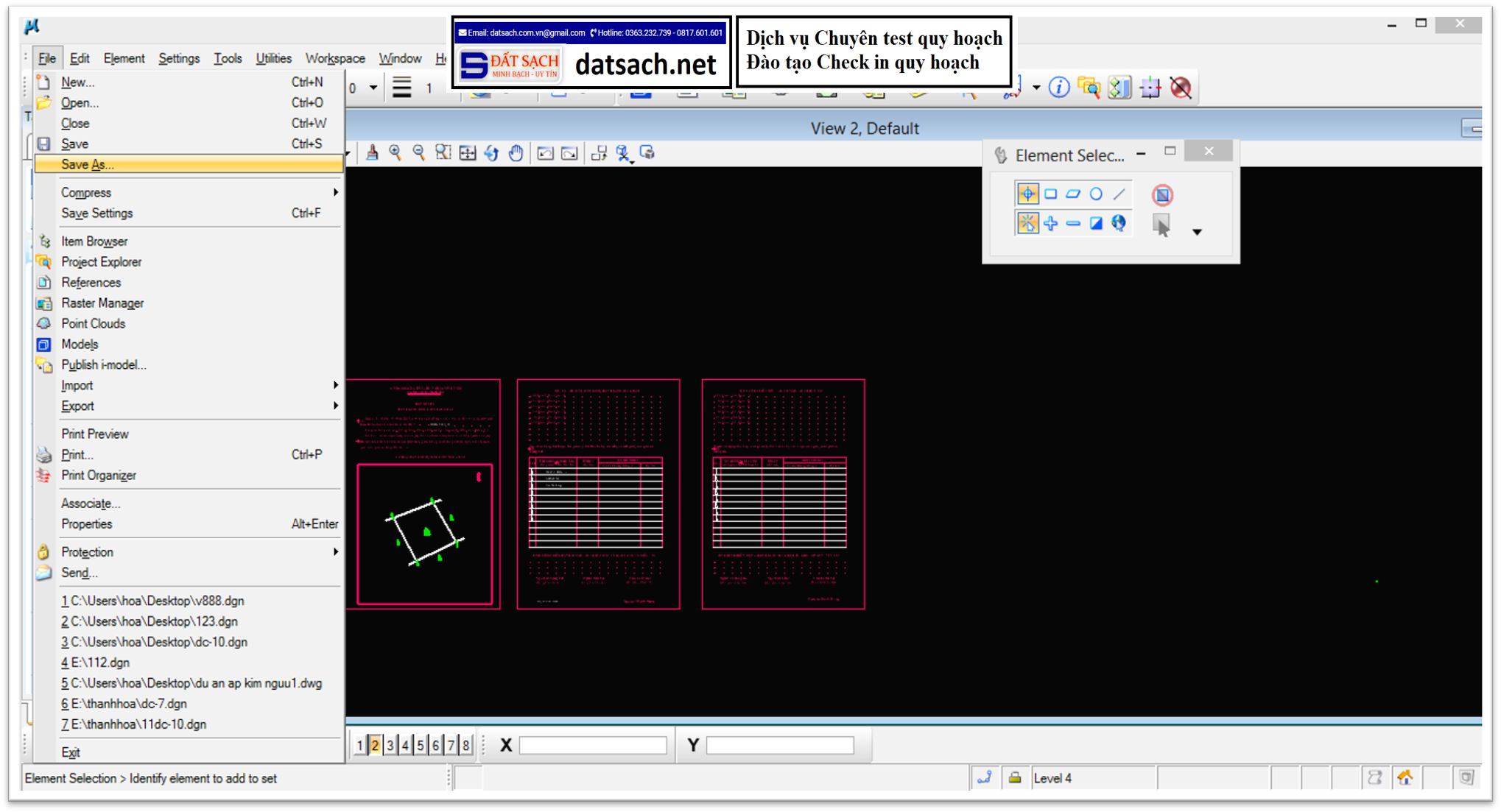This screenshot has height=812, width=1501.
Task: Click the View Previous icon
Action: pos(545,153)
